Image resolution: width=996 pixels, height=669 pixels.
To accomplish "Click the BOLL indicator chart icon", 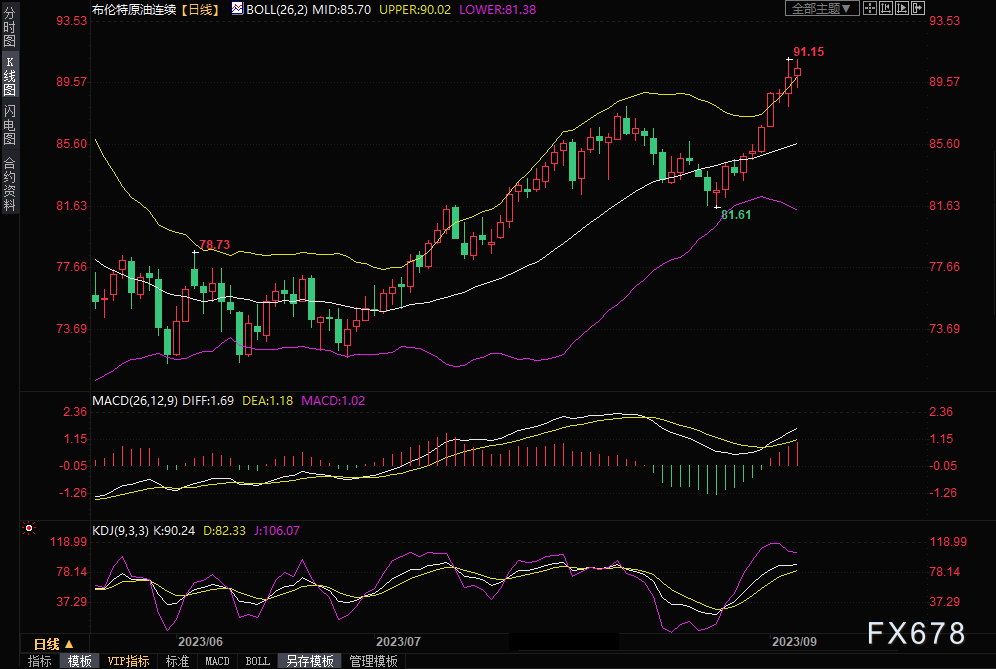I will tap(237, 9).
